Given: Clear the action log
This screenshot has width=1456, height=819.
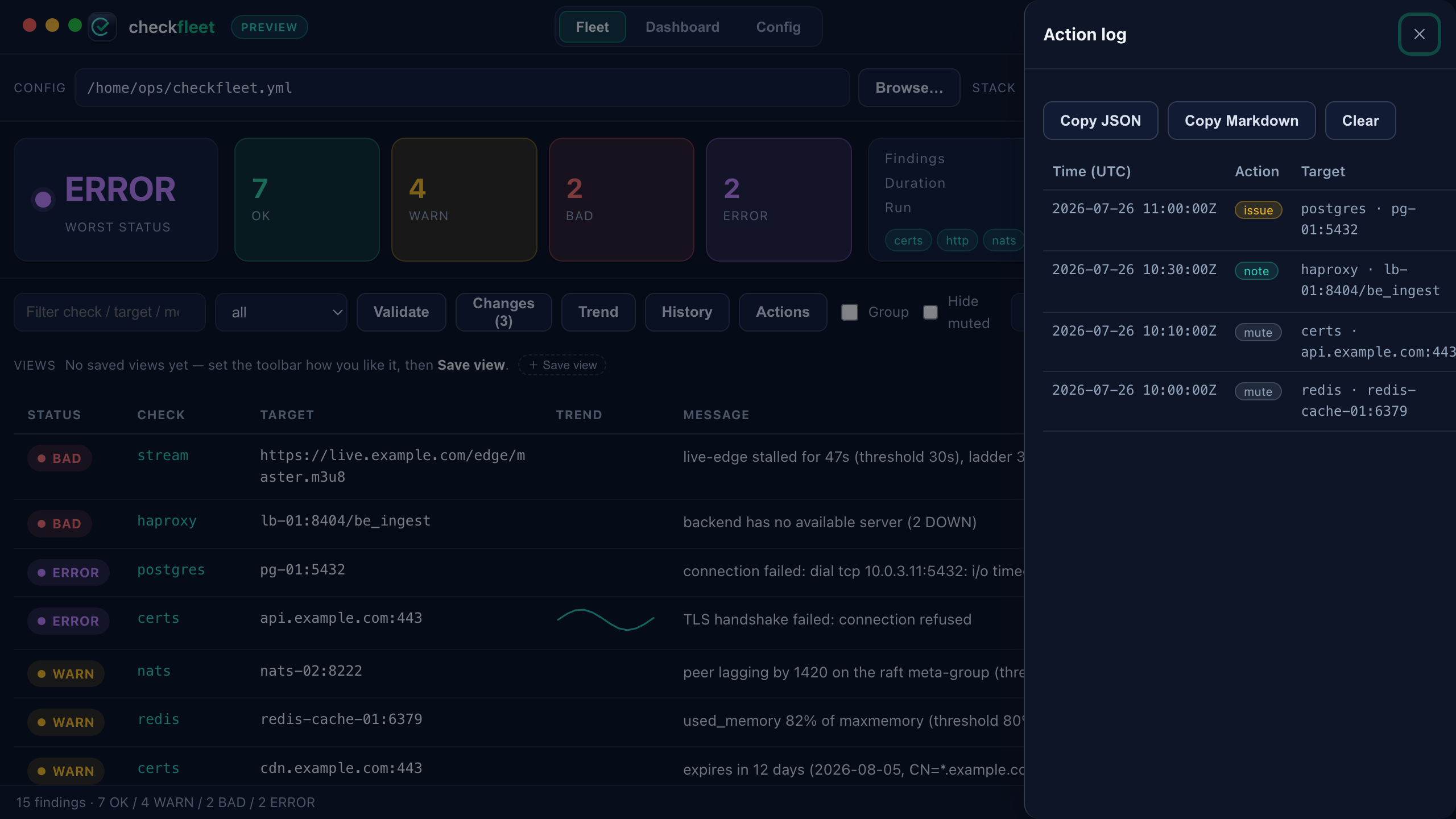Looking at the screenshot, I should click(1360, 121).
